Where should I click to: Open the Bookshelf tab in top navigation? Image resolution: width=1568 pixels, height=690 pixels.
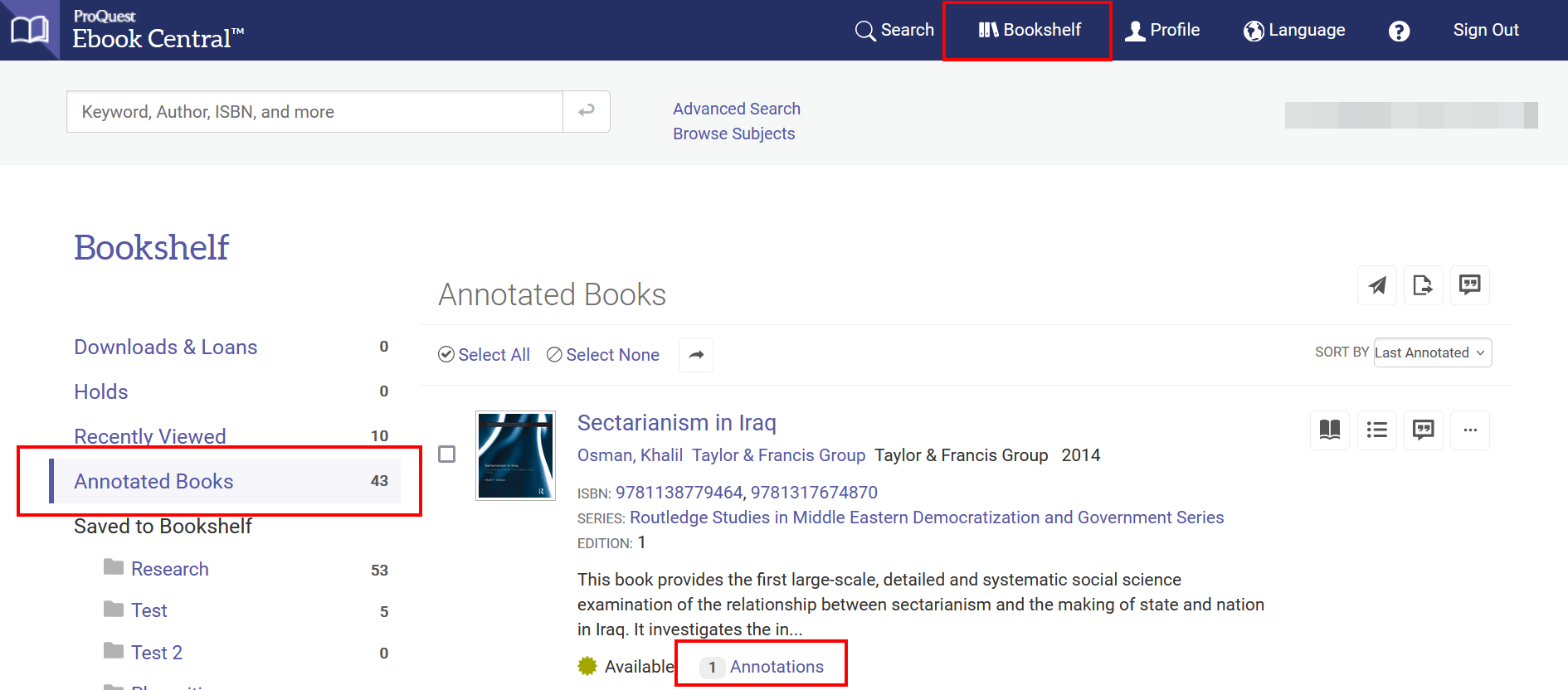1029,30
